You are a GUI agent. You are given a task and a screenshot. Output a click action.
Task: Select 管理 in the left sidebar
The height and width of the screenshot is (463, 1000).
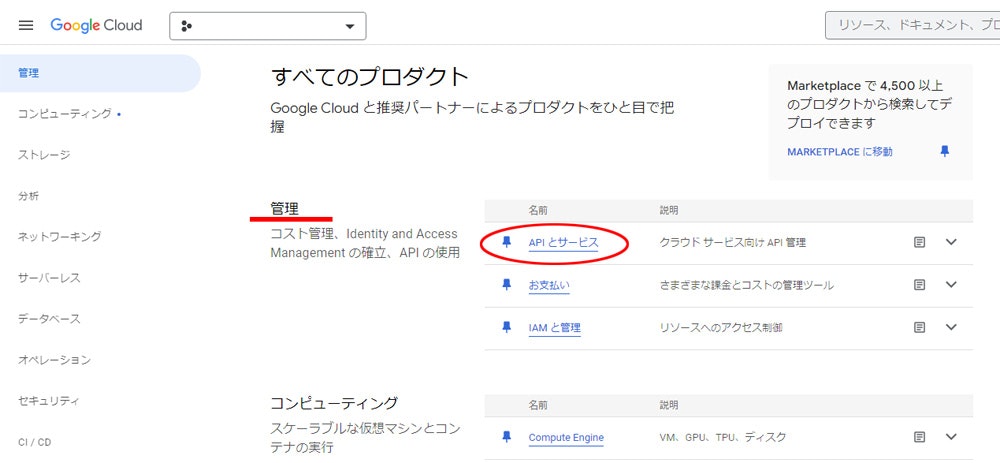tap(100, 73)
